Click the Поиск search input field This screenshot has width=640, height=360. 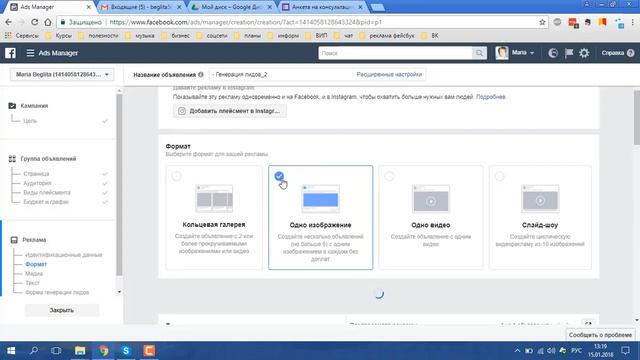click(396, 53)
